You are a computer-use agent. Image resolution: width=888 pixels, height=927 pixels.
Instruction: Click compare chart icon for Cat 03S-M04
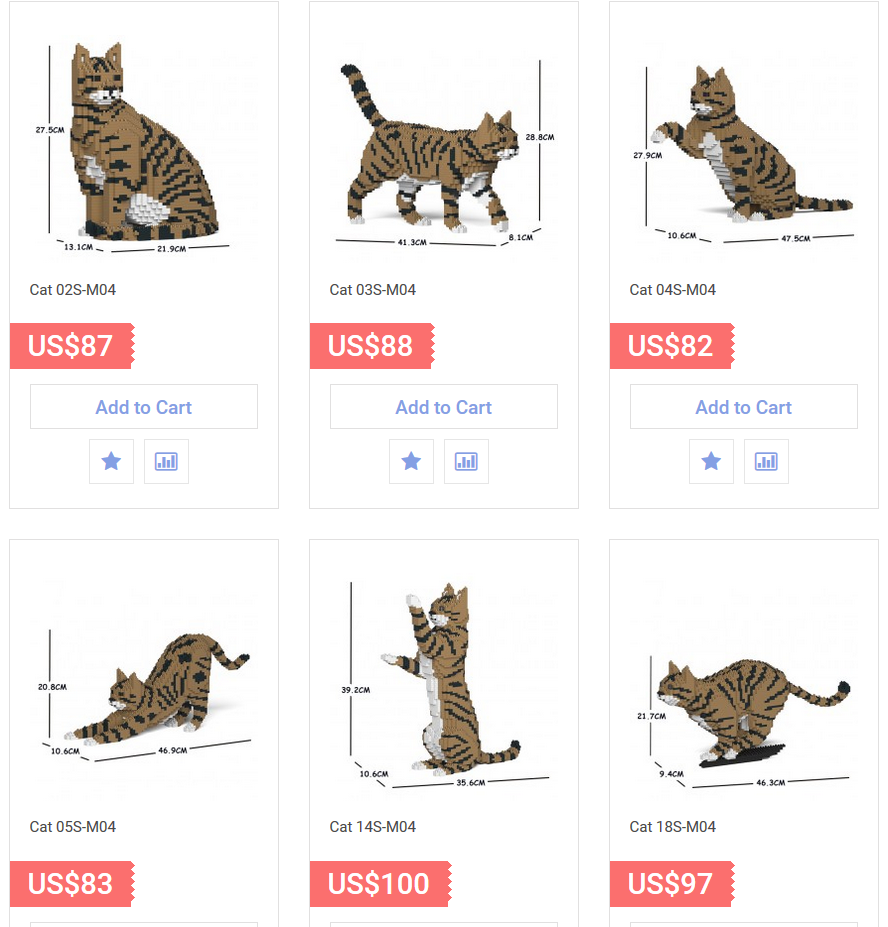pyautogui.click(x=466, y=461)
